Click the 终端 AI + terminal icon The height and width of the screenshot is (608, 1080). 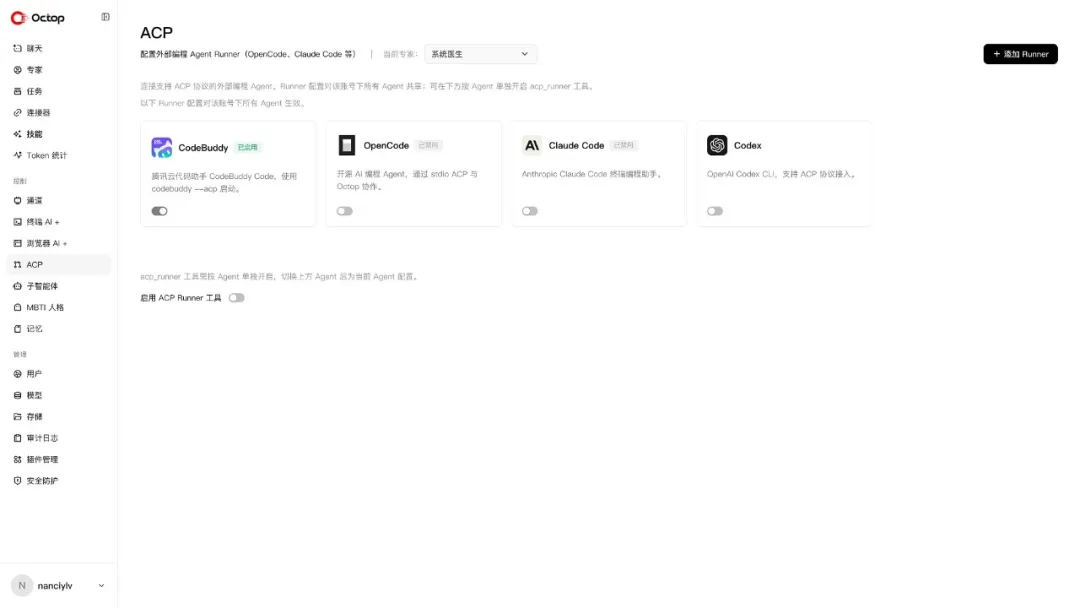coord(17,222)
